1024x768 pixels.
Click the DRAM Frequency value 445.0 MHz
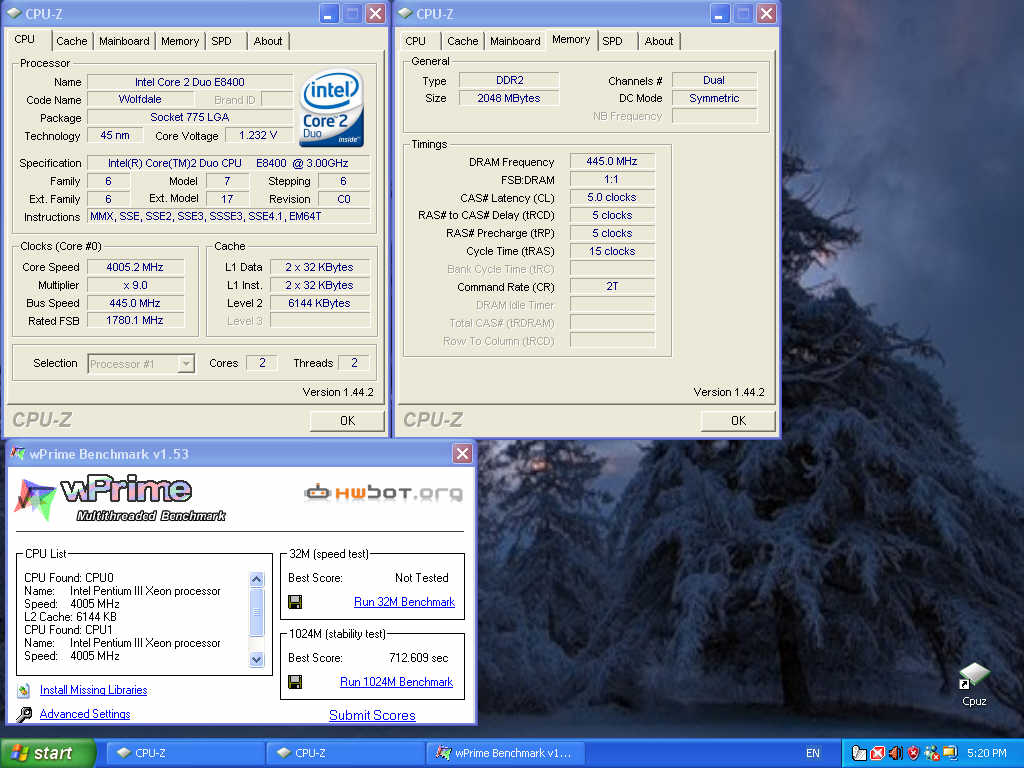tap(612, 161)
